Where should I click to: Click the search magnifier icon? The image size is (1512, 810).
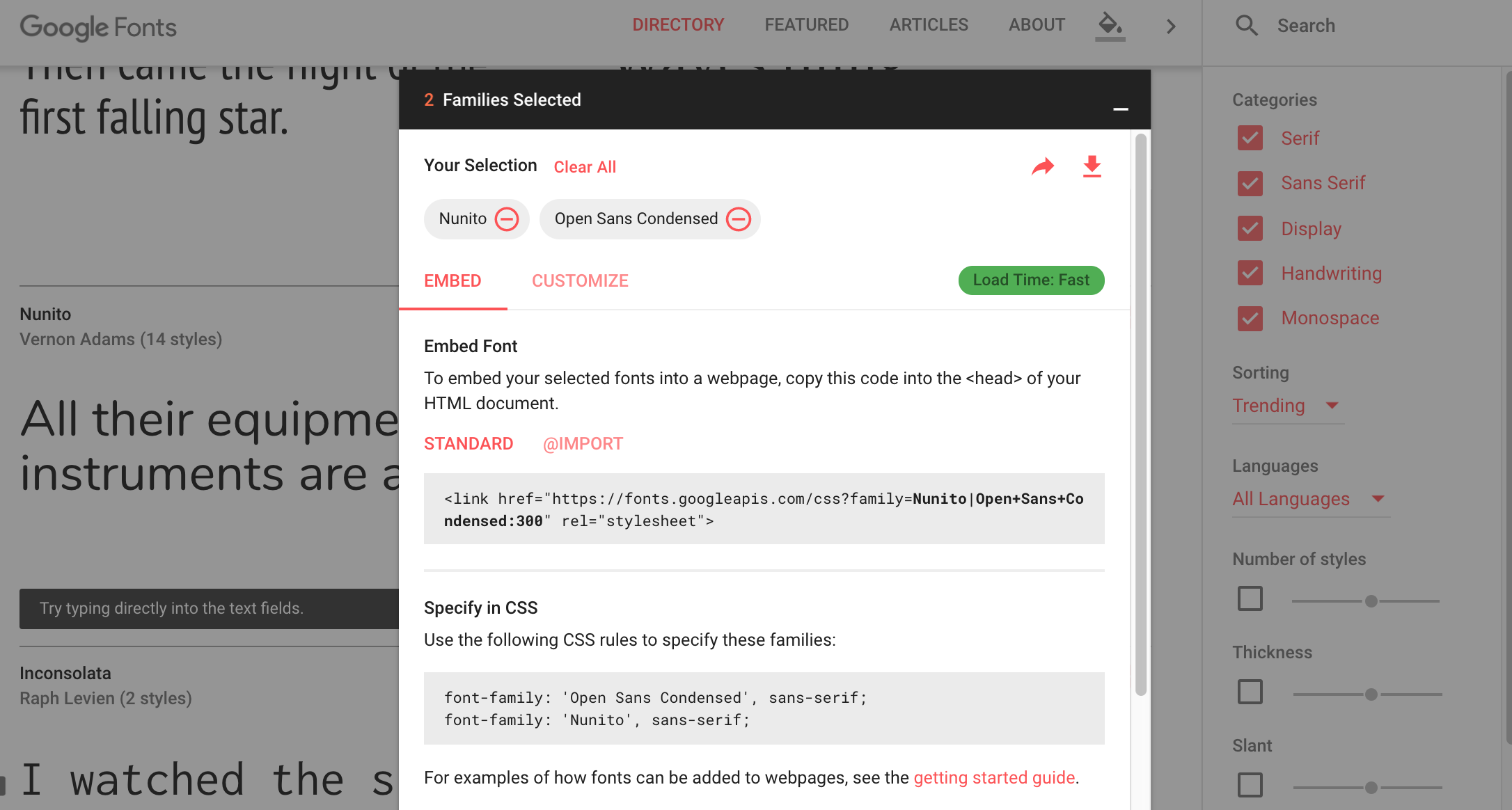pos(1246,26)
